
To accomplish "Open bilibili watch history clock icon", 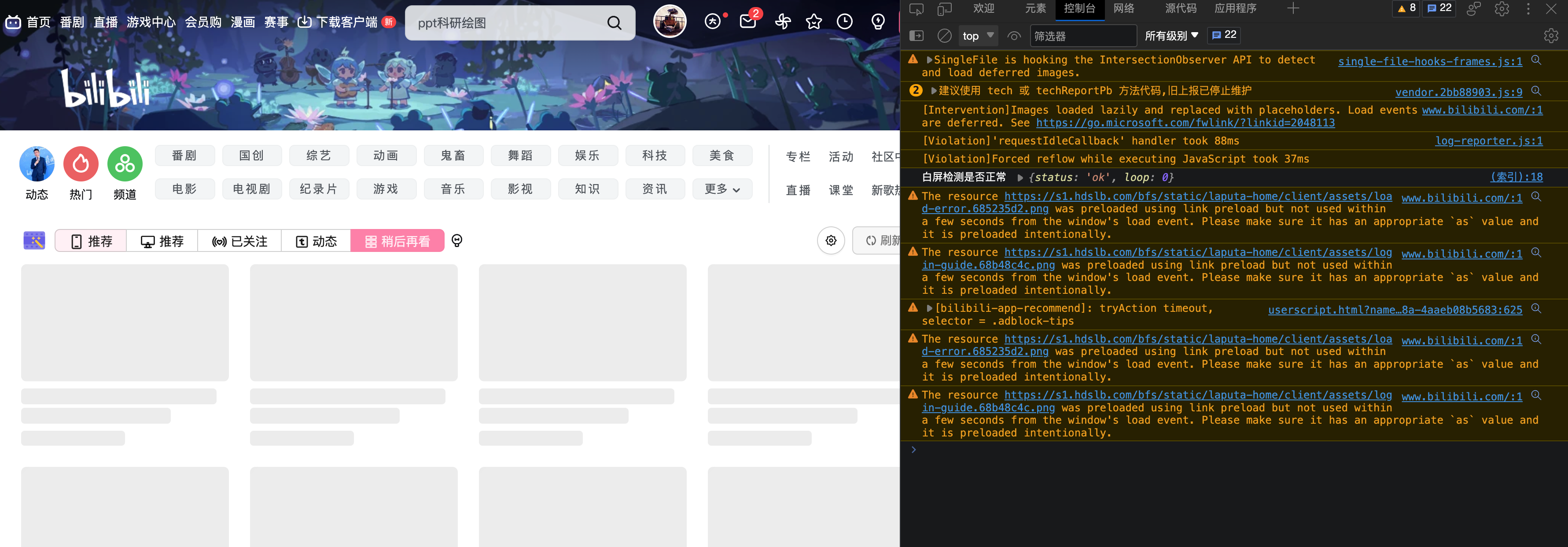I will pos(845,22).
